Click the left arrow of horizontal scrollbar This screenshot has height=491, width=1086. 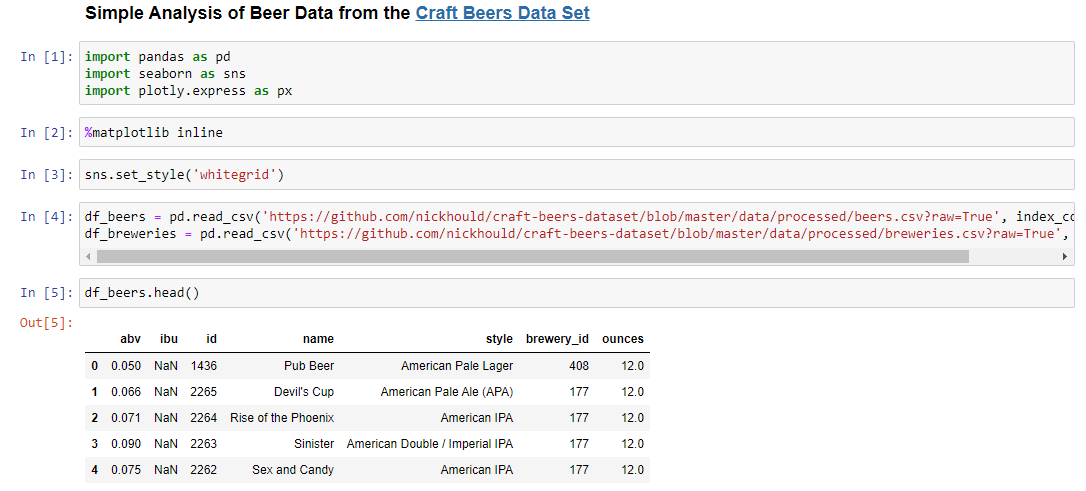[x=87, y=256]
